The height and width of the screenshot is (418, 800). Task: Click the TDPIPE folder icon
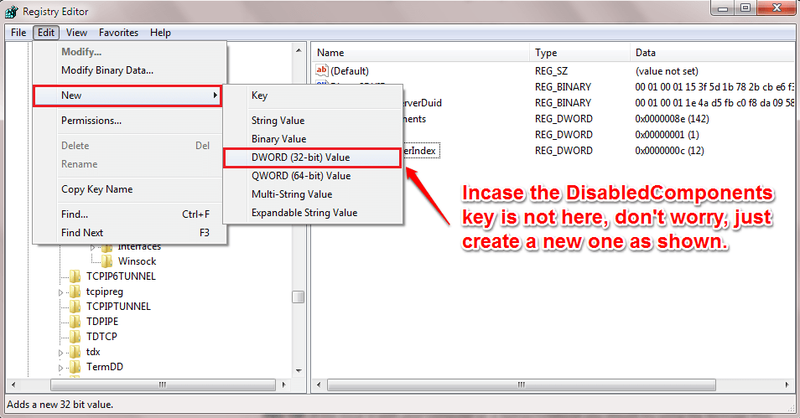pyautogui.click(x=75, y=322)
